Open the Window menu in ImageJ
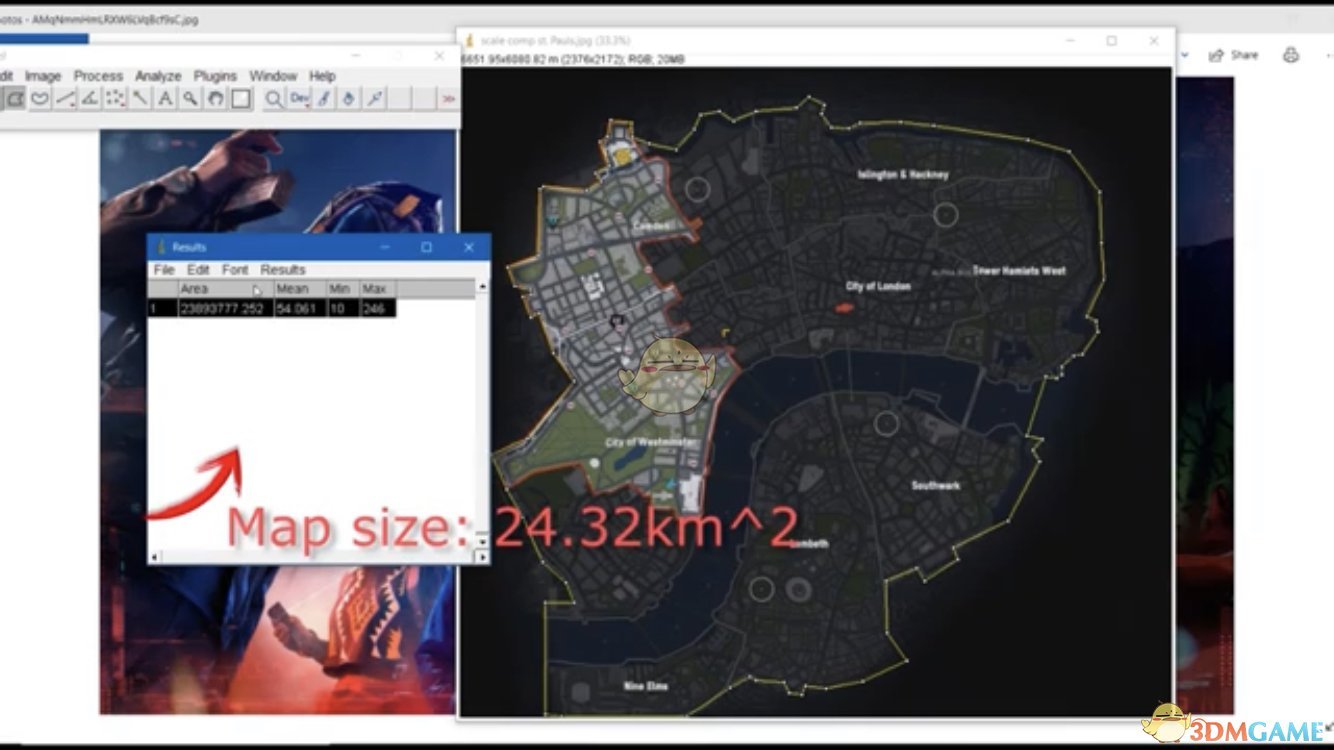The height and width of the screenshot is (750, 1334). 273,76
